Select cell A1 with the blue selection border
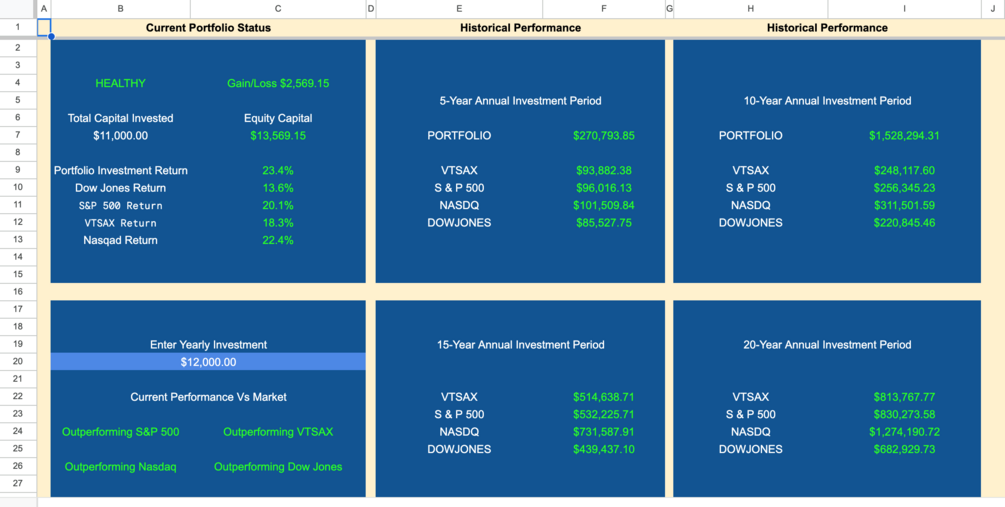This screenshot has width=1005, height=507. [x=44, y=28]
